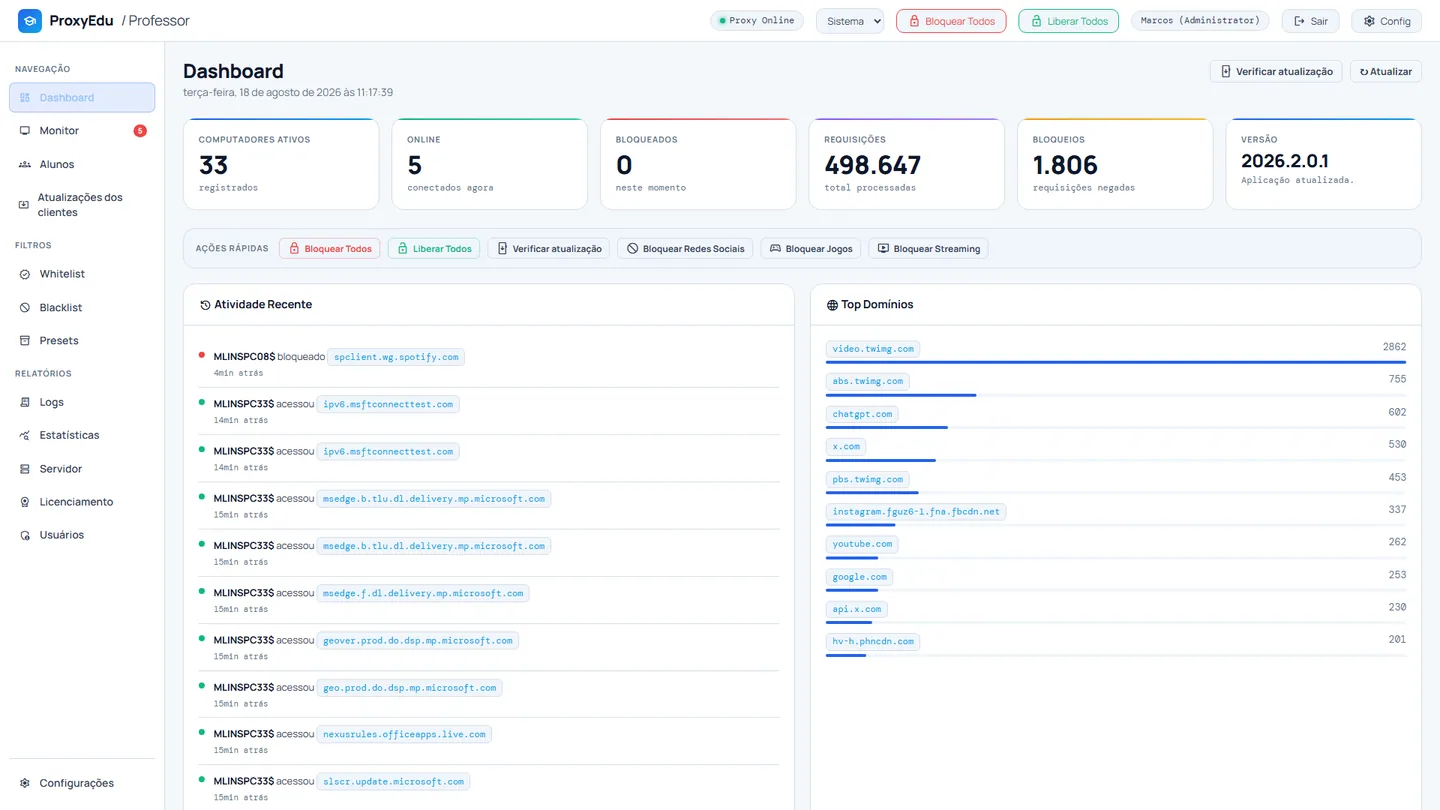Click the Bloquear Streaming quick action
The image size is (1440, 810).
928,249
